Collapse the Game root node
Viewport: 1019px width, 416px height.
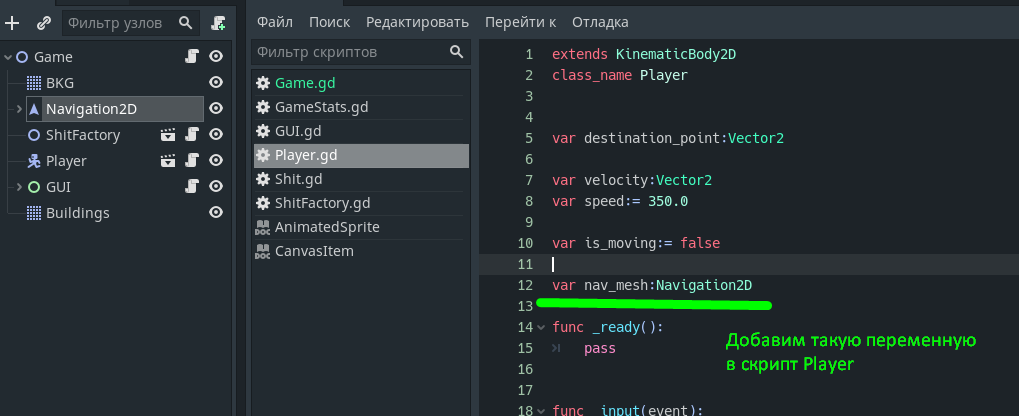tap(8, 57)
